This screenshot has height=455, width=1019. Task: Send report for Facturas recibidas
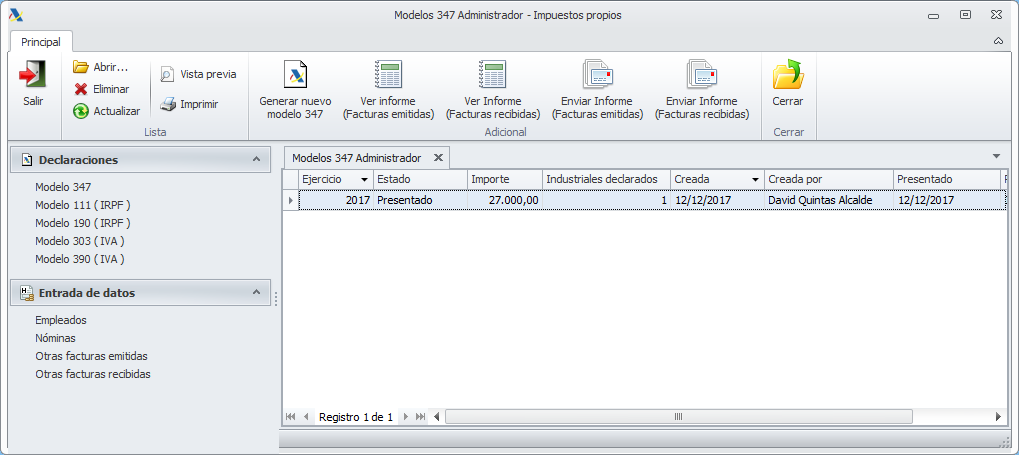(x=702, y=90)
